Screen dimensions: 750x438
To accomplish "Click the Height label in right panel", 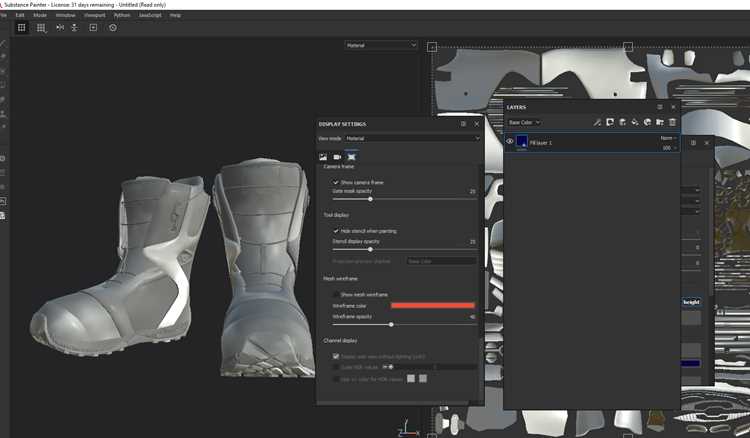I will pos(691,302).
